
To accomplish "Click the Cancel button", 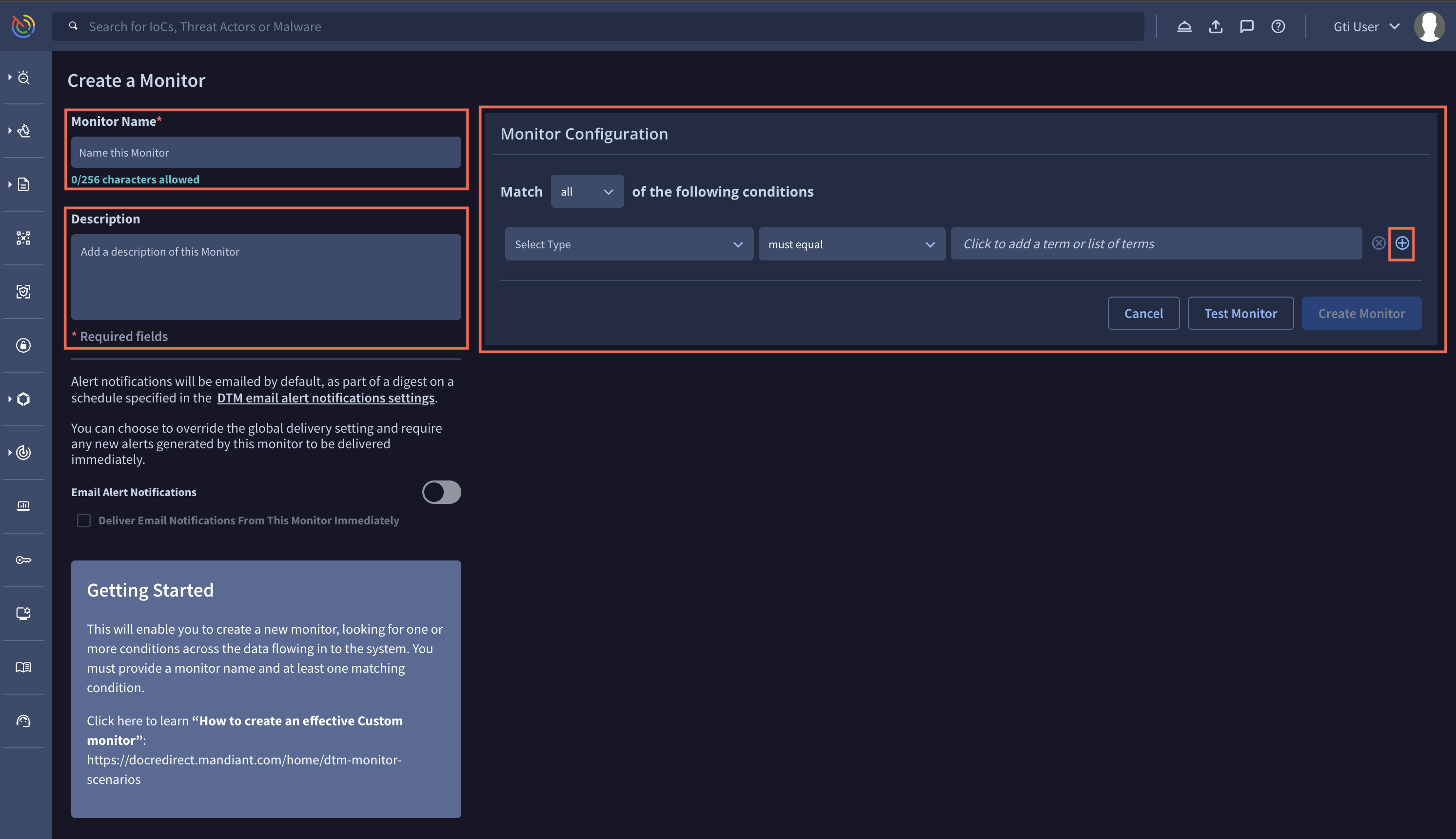I will click(1143, 314).
